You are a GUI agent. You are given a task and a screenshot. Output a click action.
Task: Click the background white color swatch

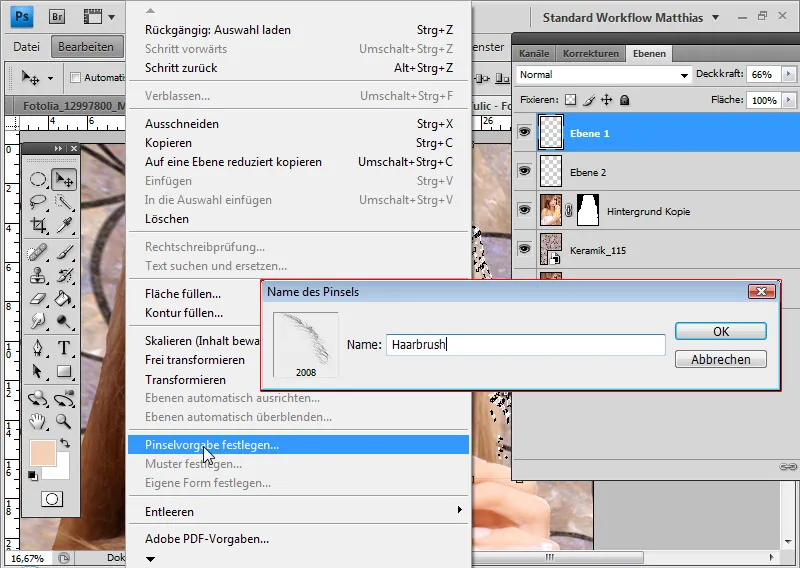[61, 472]
